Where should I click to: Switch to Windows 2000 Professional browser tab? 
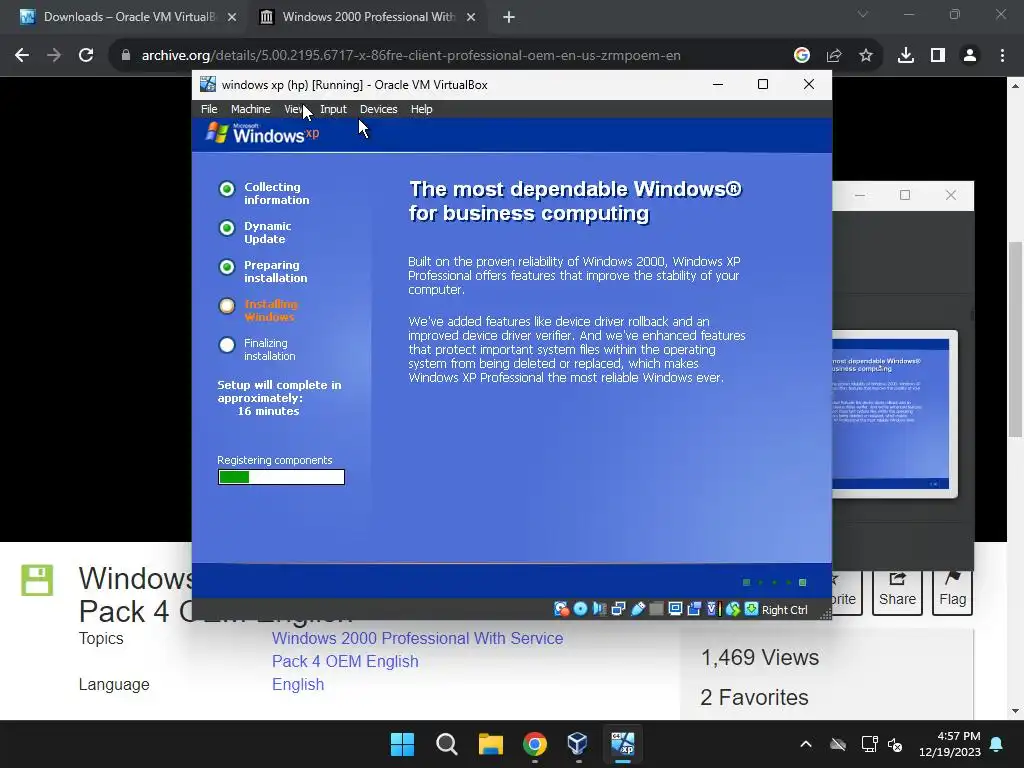(x=367, y=17)
